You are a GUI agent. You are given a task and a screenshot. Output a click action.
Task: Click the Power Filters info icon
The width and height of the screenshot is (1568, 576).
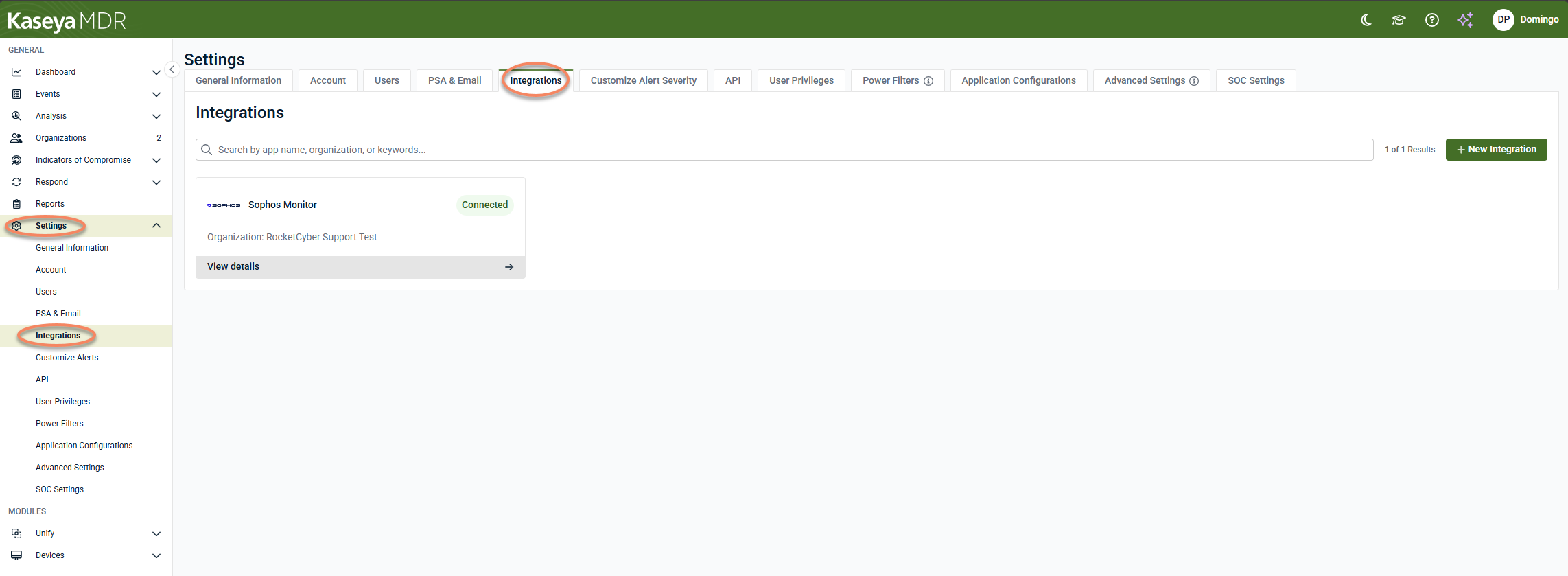[x=928, y=81]
